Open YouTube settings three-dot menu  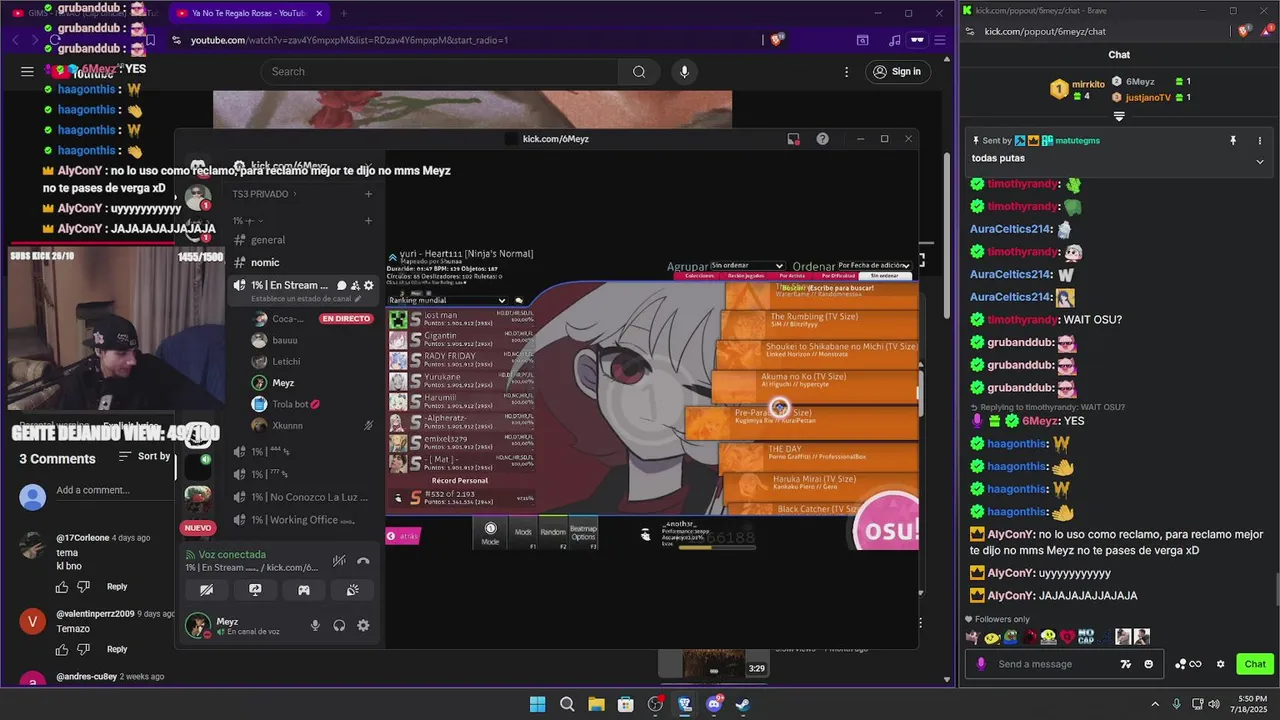846,71
